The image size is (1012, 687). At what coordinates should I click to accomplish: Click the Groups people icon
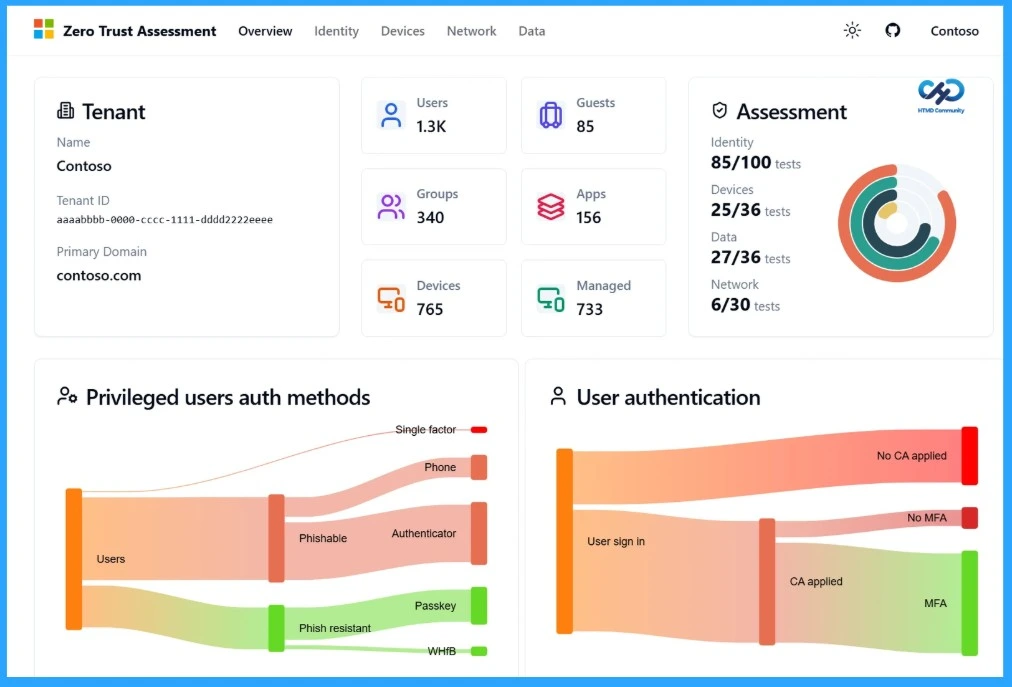click(x=391, y=207)
